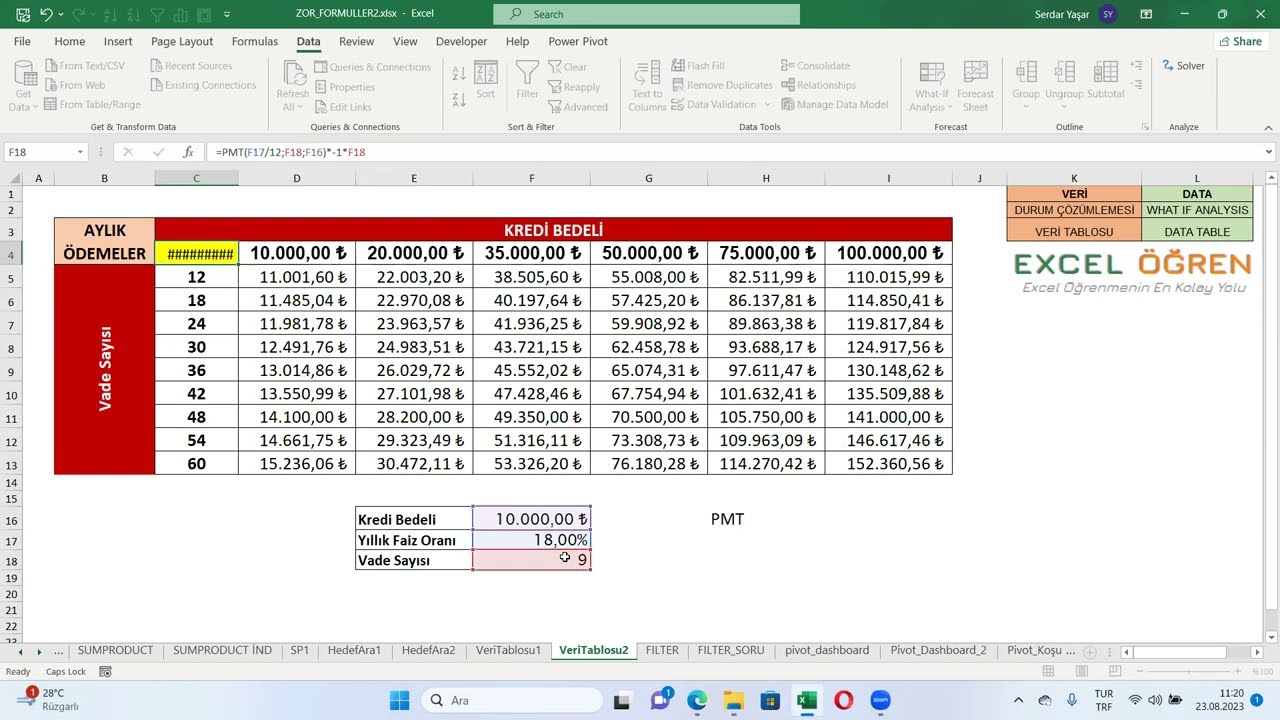The height and width of the screenshot is (720, 1280).
Task: Click the Data Validation button
Action: (714, 104)
